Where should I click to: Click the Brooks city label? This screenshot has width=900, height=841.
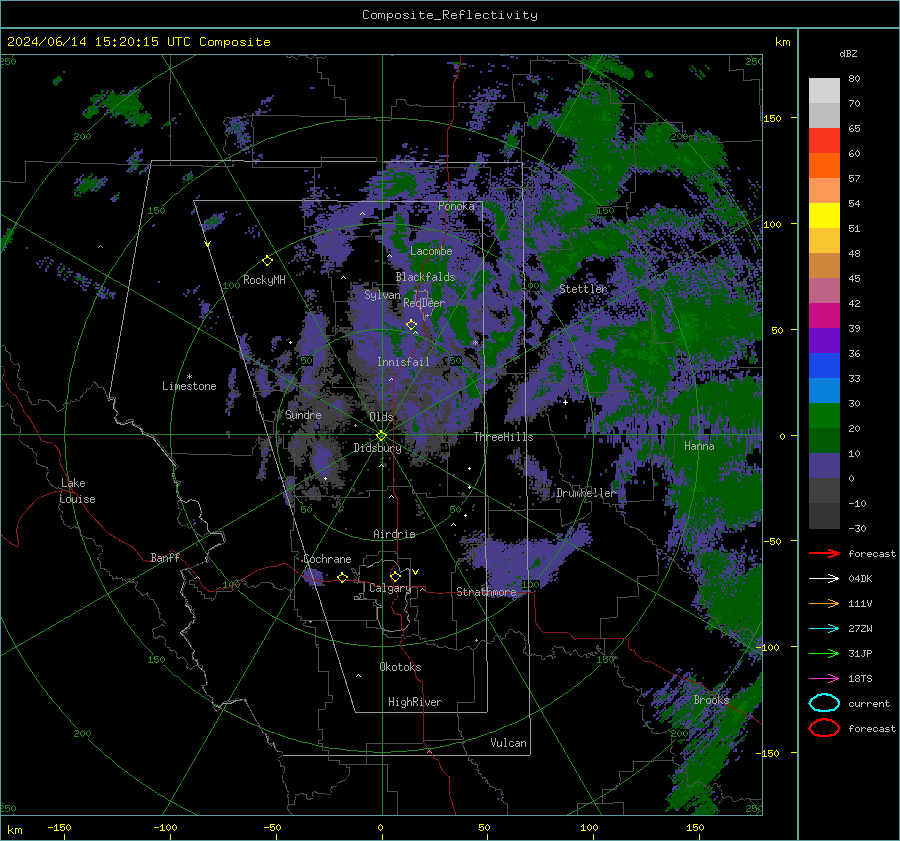click(x=711, y=700)
